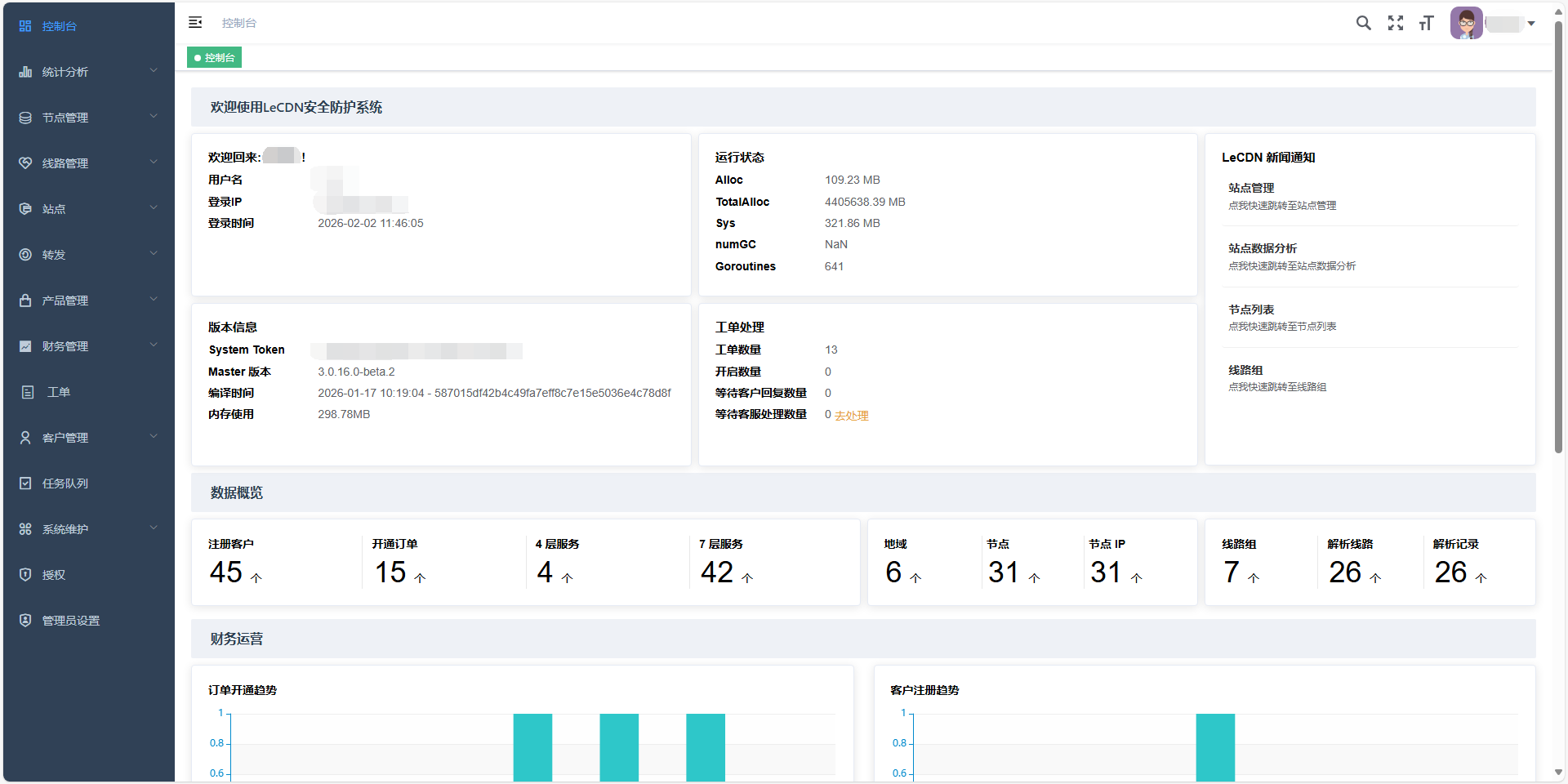Screen dimensions: 1568x784
Task: Open the font size adjustment icon
Action: (x=1426, y=23)
